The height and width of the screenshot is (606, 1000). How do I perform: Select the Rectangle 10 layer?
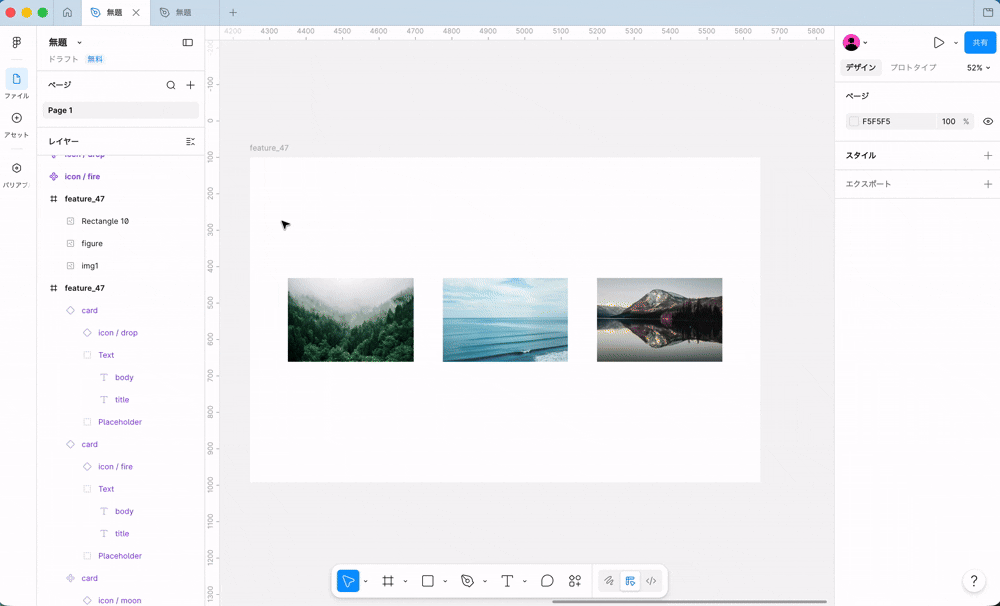tap(105, 221)
